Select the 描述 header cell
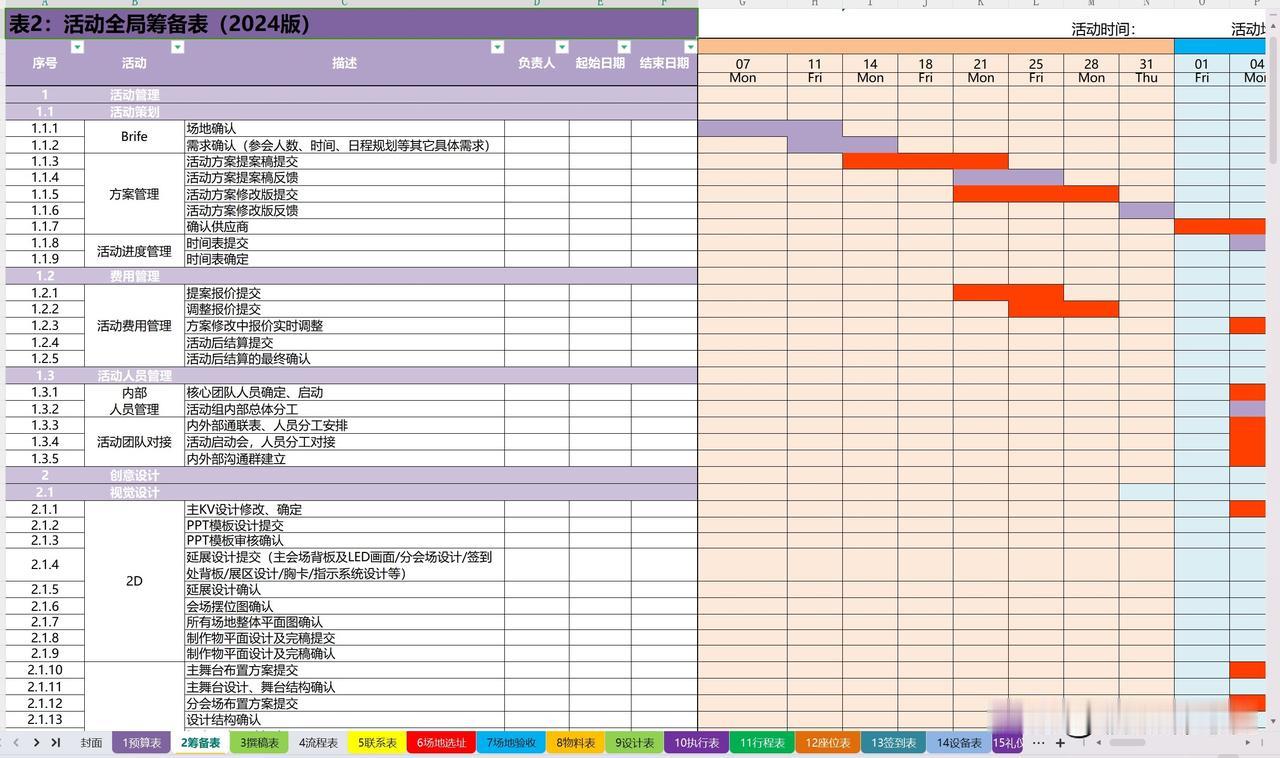This screenshot has width=1280, height=758. coord(344,63)
